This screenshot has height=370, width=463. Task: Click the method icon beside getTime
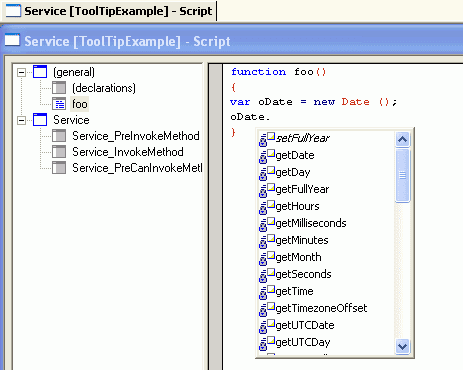coord(267,292)
